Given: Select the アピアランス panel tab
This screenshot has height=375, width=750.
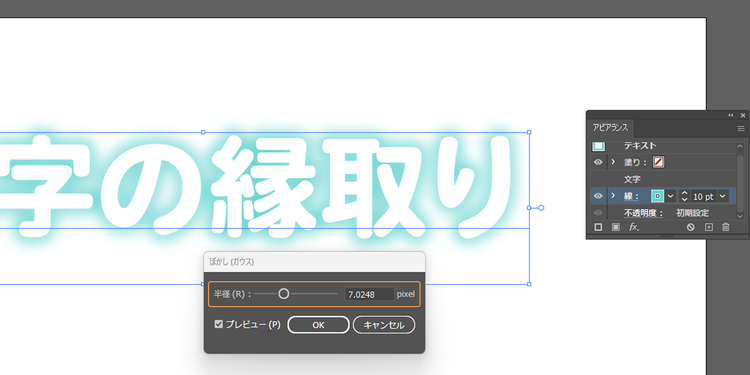Looking at the screenshot, I should (610, 128).
